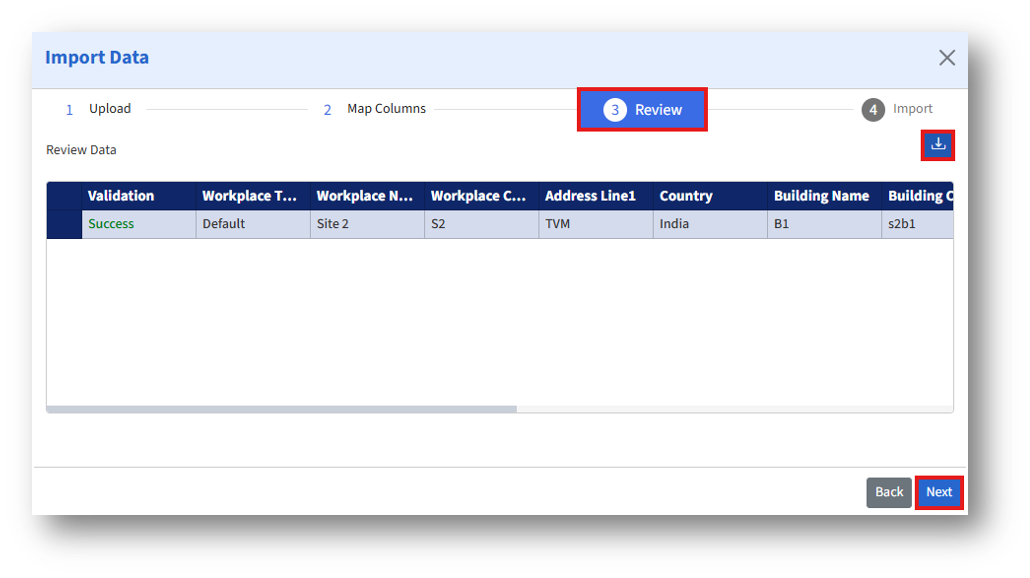Click the Workplace C... column header

(x=481, y=196)
